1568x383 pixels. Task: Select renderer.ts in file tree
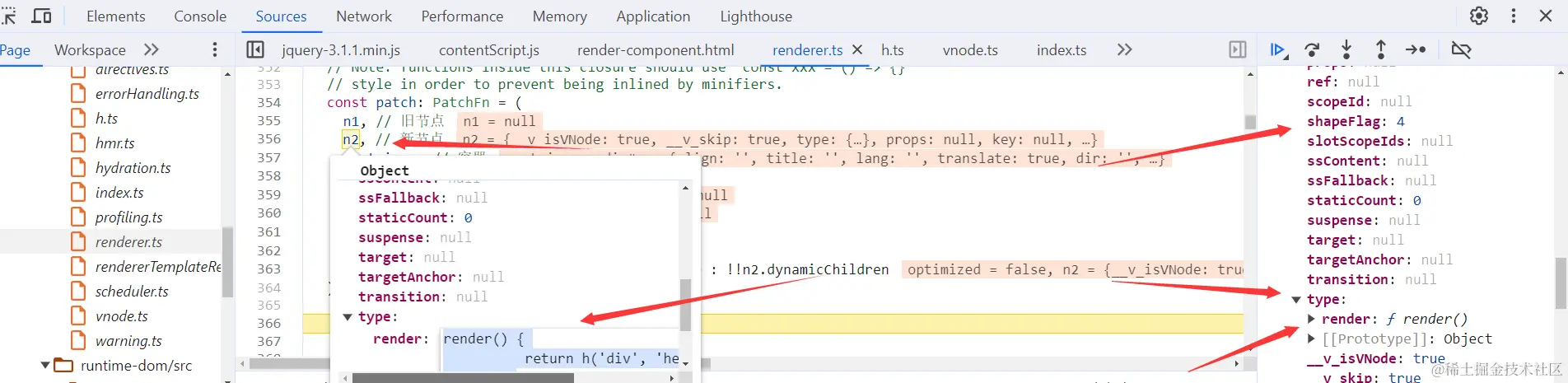coord(128,242)
